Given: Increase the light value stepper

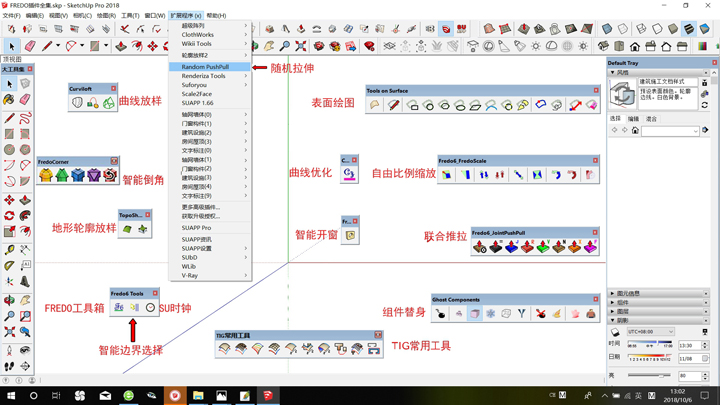Looking at the screenshot, I should click(x=705, y=374).
